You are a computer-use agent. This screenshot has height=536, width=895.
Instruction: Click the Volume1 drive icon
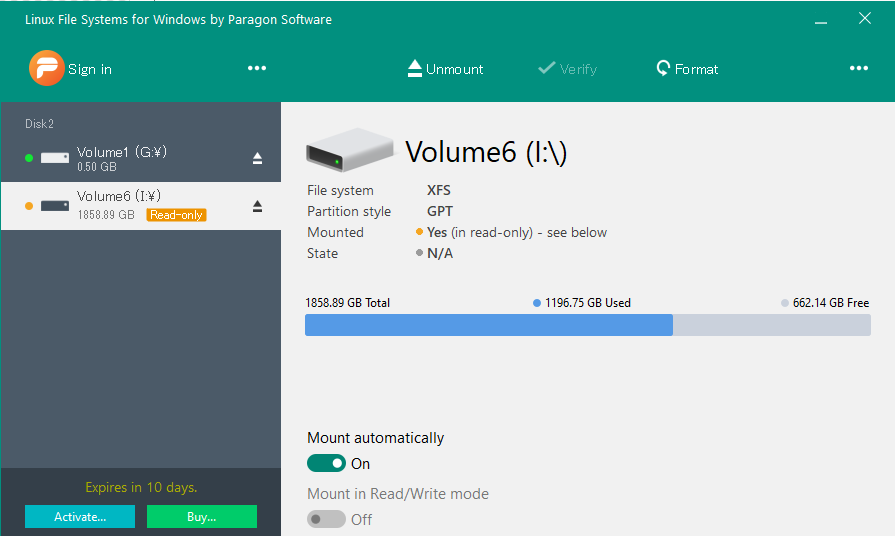pyautogui.click(x=55, y=158)
